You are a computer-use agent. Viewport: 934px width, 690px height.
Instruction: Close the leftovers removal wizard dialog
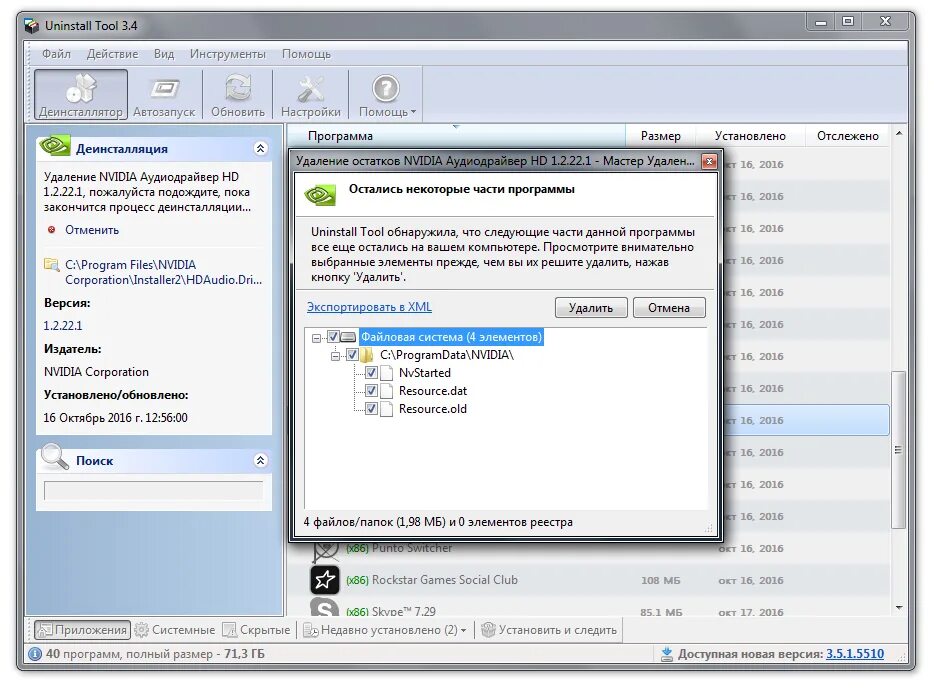709,161
